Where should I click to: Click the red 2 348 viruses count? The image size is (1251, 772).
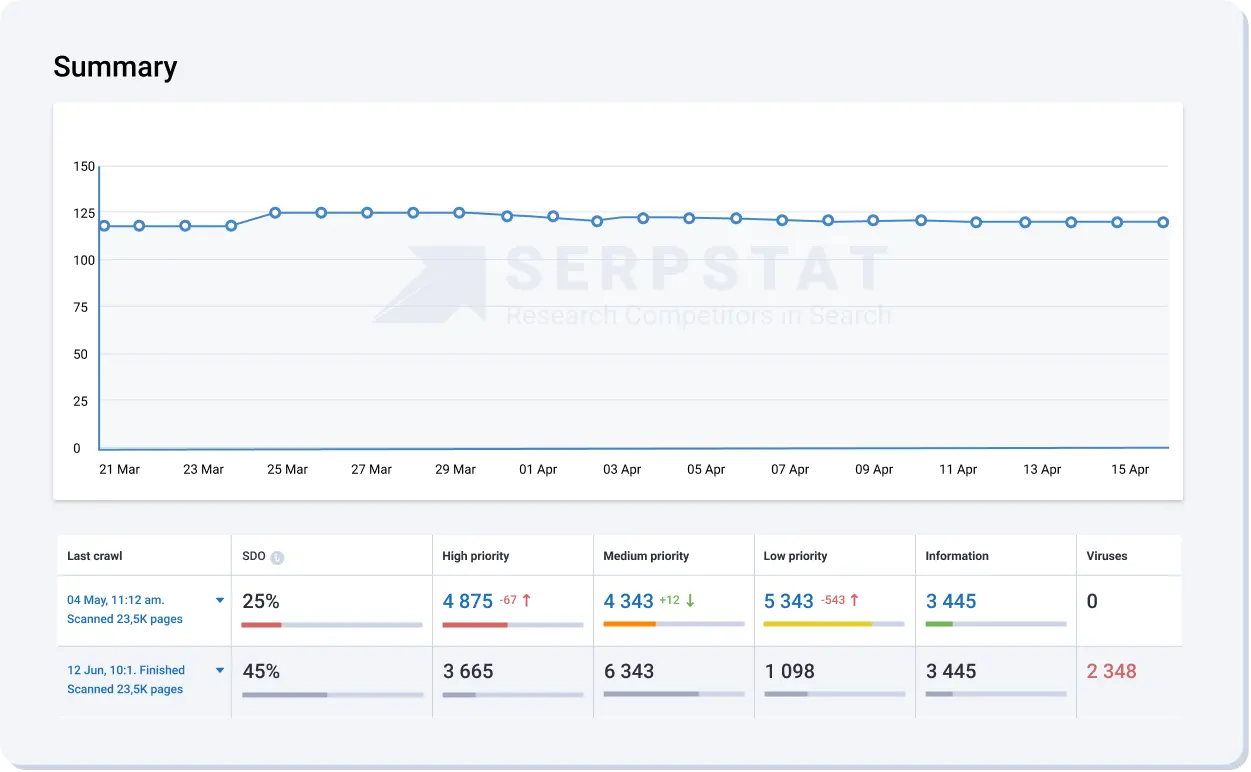coord(1111,671)
